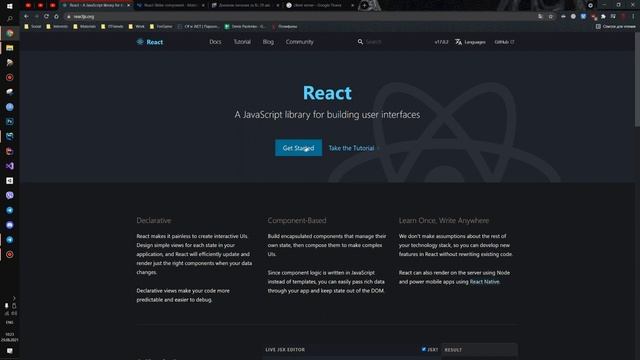Click the RESULT panel label
This screenshot has height=360, width=640.
tap(453, 350)
